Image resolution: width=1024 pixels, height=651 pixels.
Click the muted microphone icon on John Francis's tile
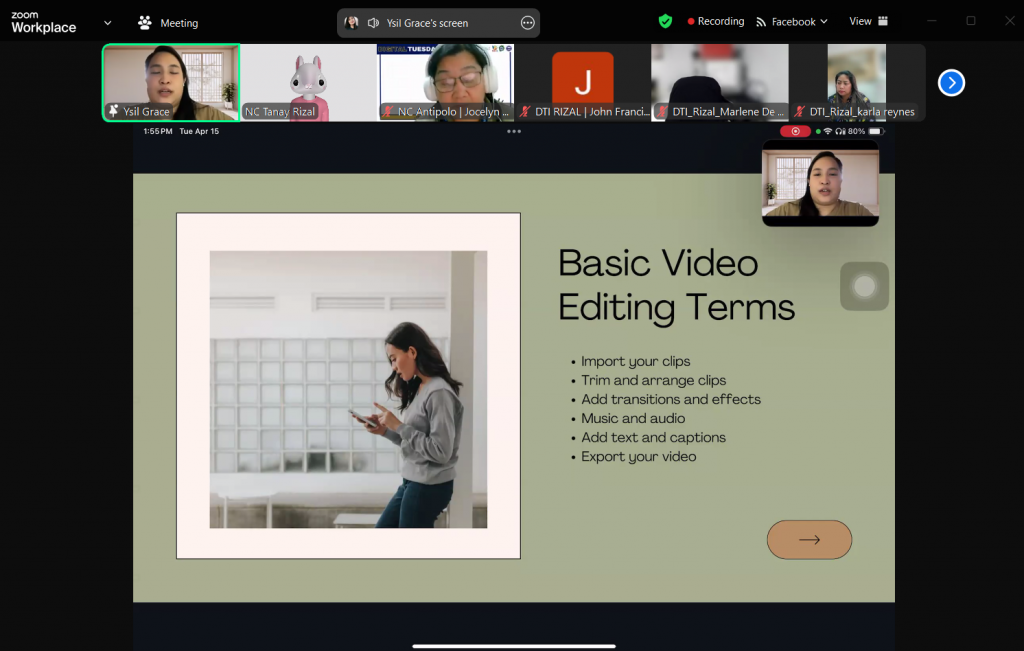(x=524, y=112)
